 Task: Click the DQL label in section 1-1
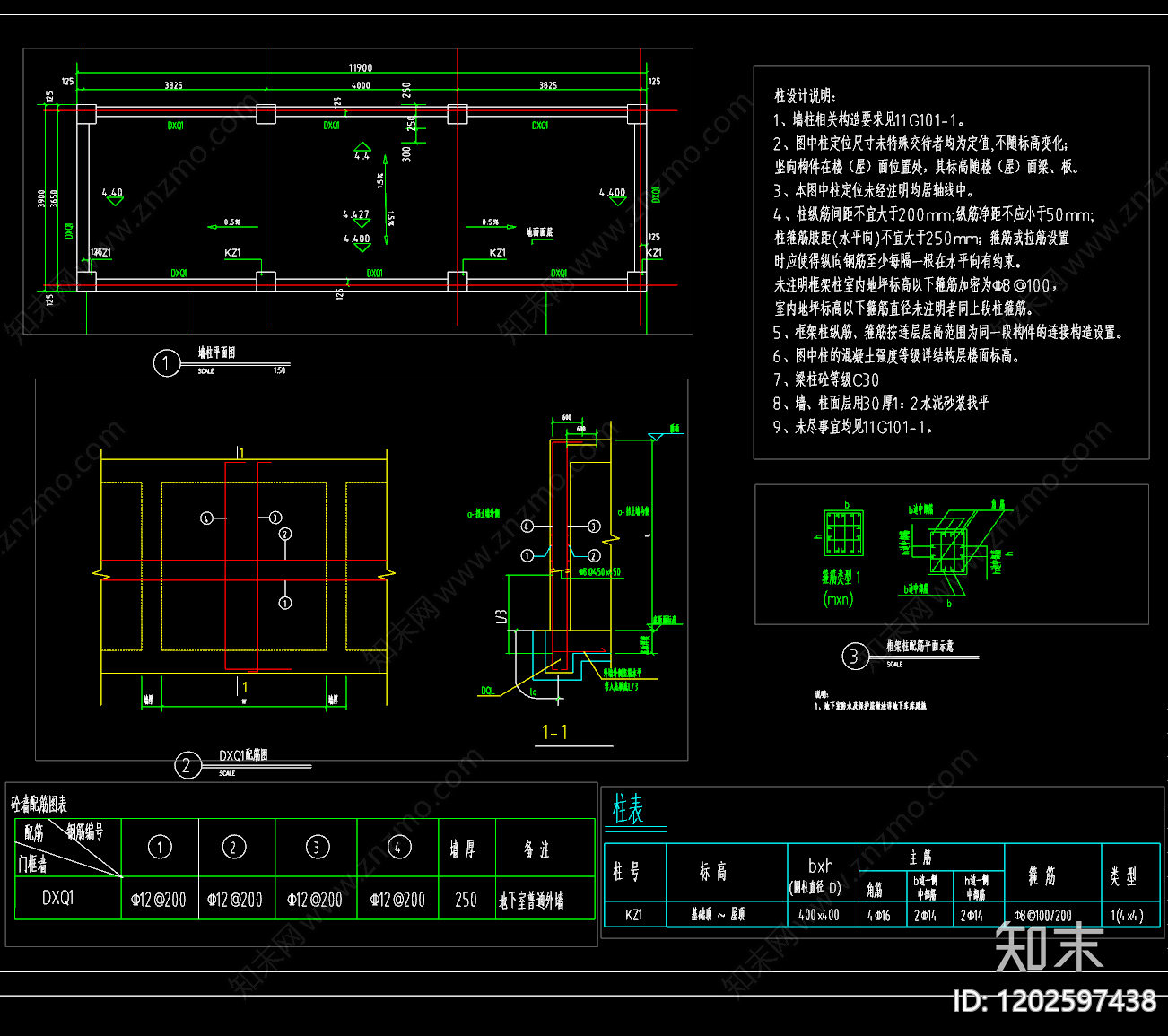click(x=488, y=691)
